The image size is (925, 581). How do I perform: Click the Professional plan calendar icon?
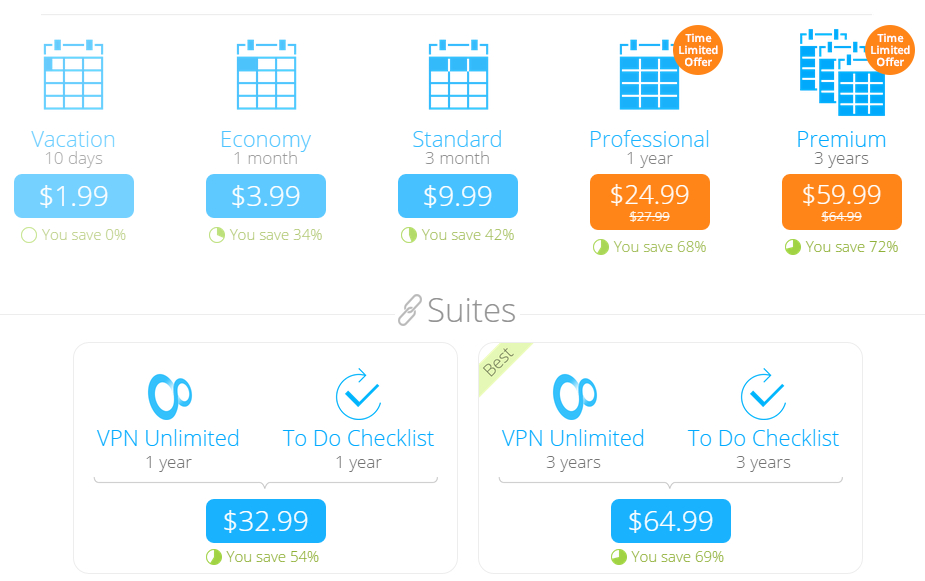[x=648, y=74]
